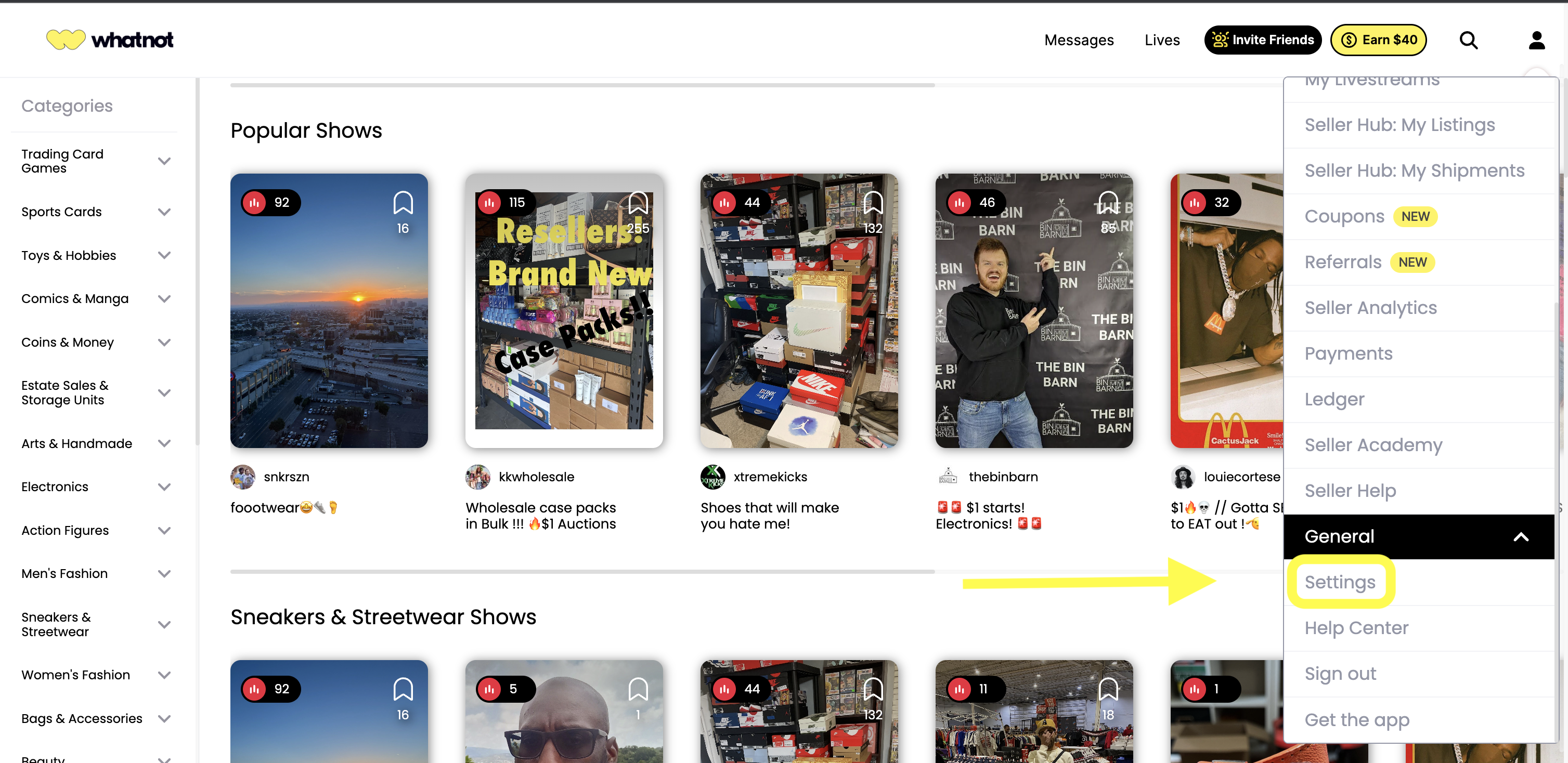Click snkrszn profile avatar

(243, 477)
